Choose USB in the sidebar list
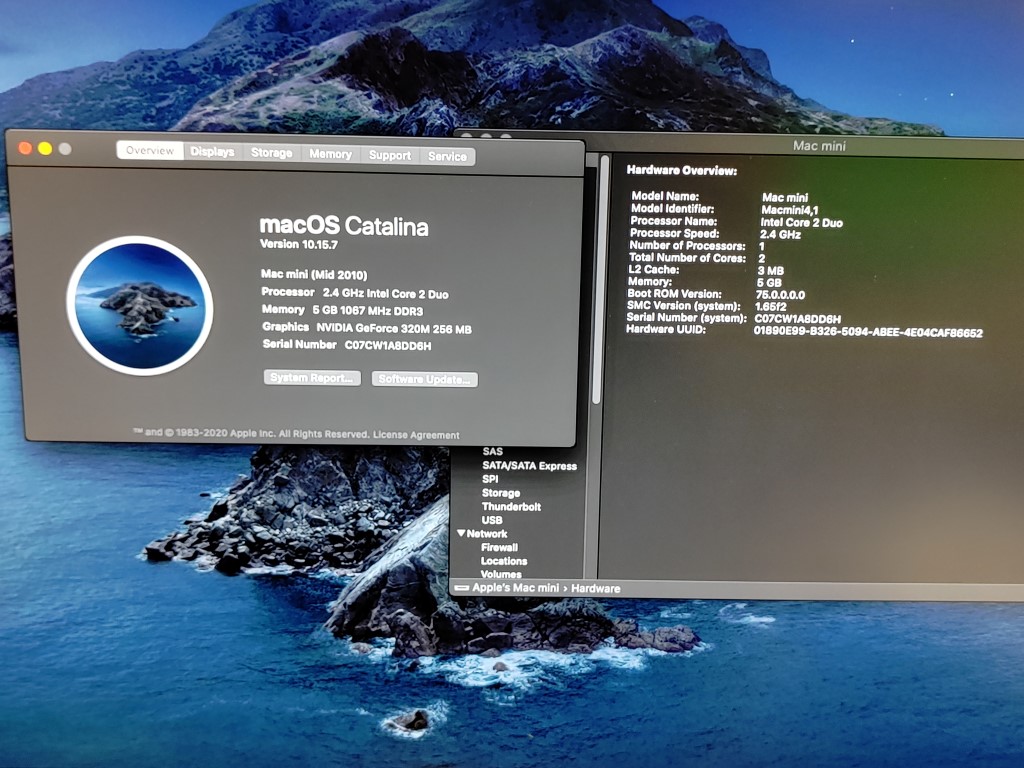Image resolution: width=1024 pixels, height=768 pixels. pyautogui.click(x=492, y=521)
